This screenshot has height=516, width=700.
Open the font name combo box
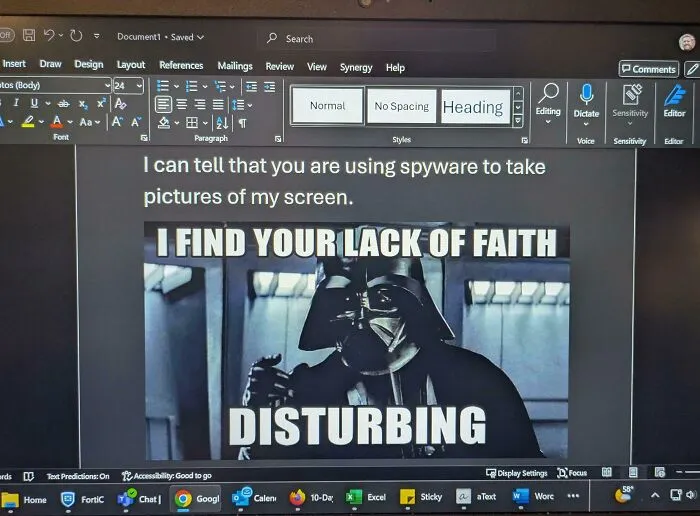pyautogui.click(x=54, y=85)
